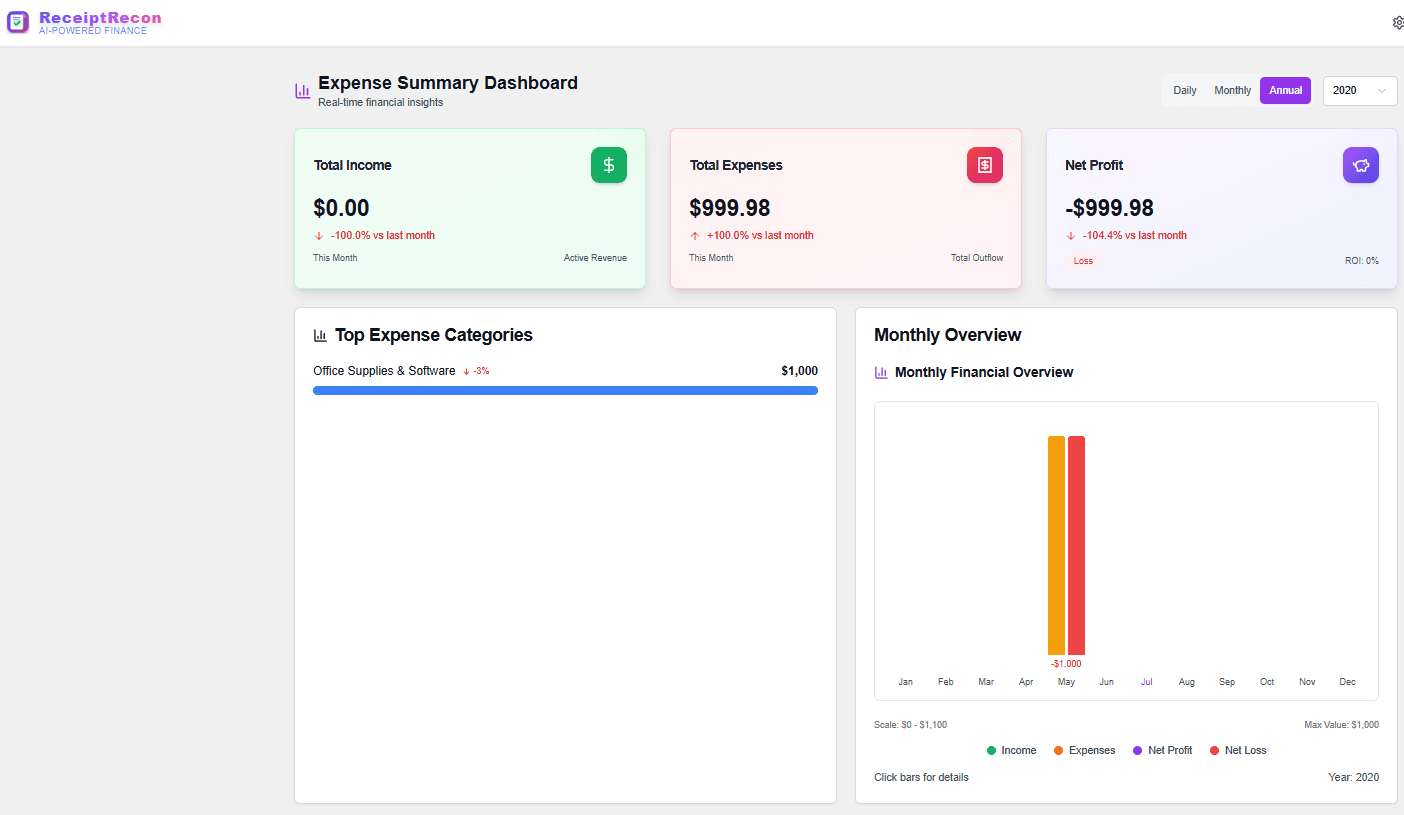Click the purple icon next to Monthly Financial Overview
The width and height of the screenshot is (1404, 815).
[881, 372]
